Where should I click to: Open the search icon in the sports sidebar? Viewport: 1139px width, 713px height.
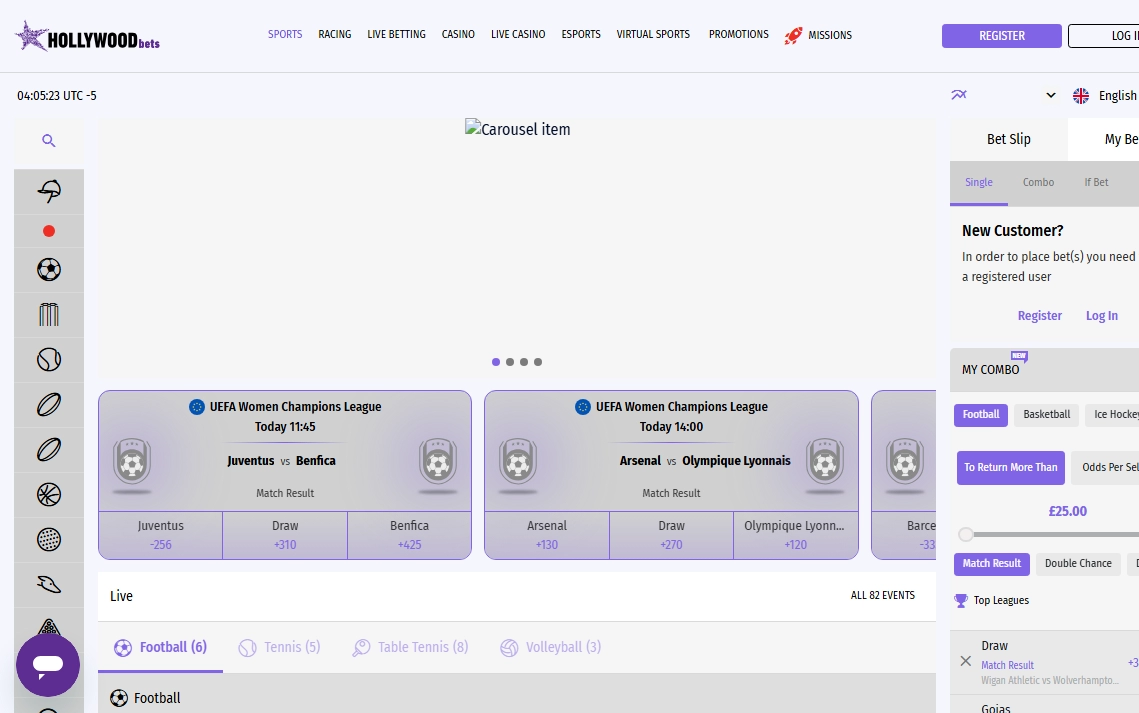49,141
